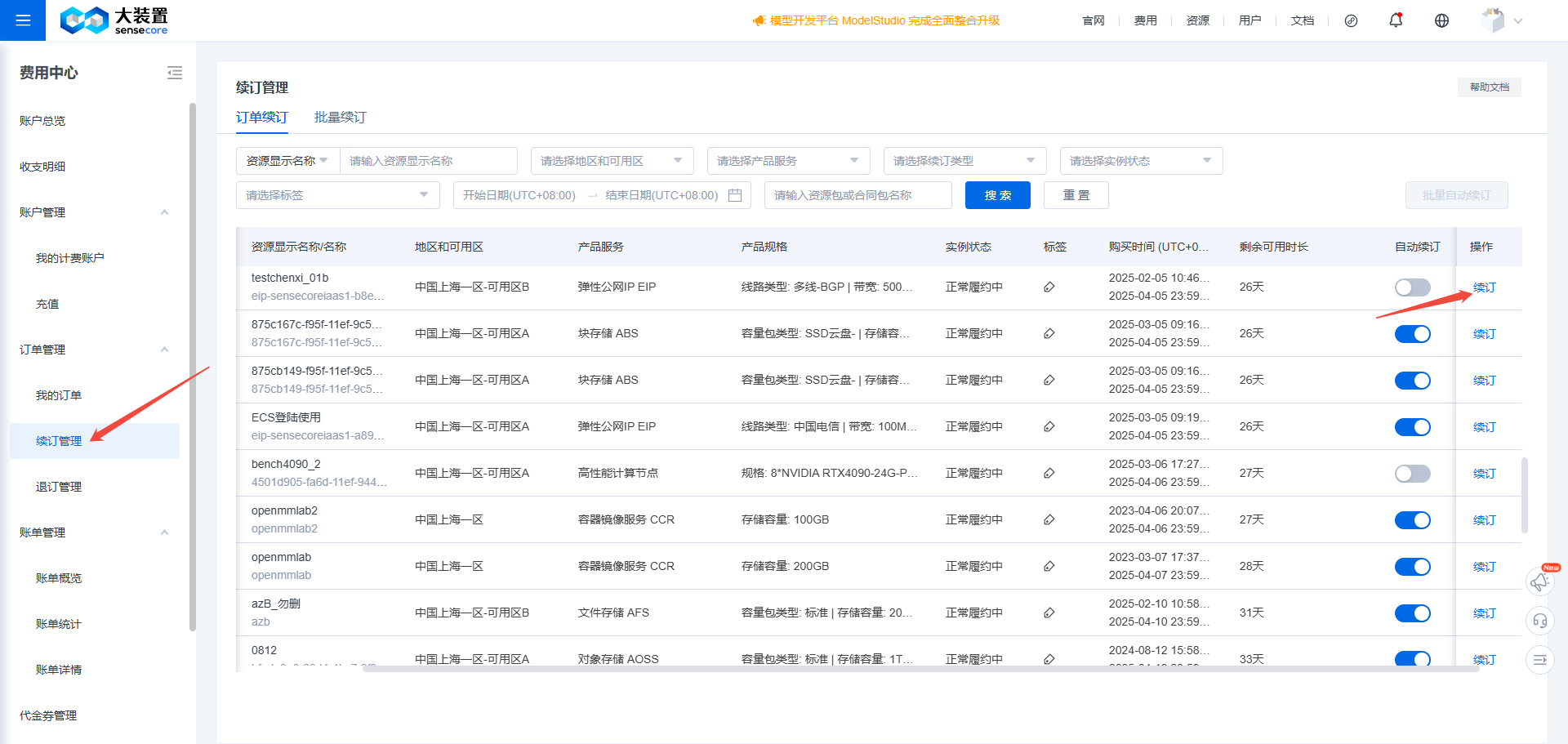Screen dimensions: 1568x744
Task: Open 请选择续订类型 dropdown
Action: pyautogui.click(x=964, y=161)
